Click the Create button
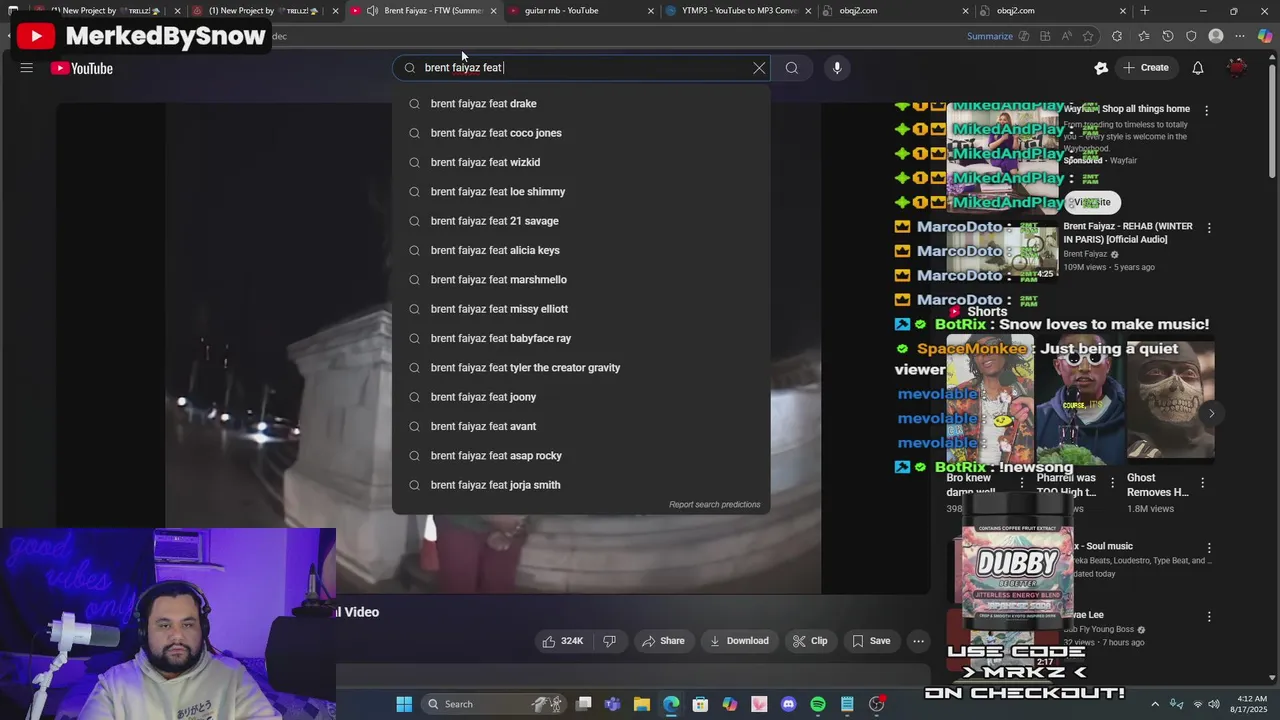The height and width of the screenshot is (720, 1280). [x=1146, y=68]
